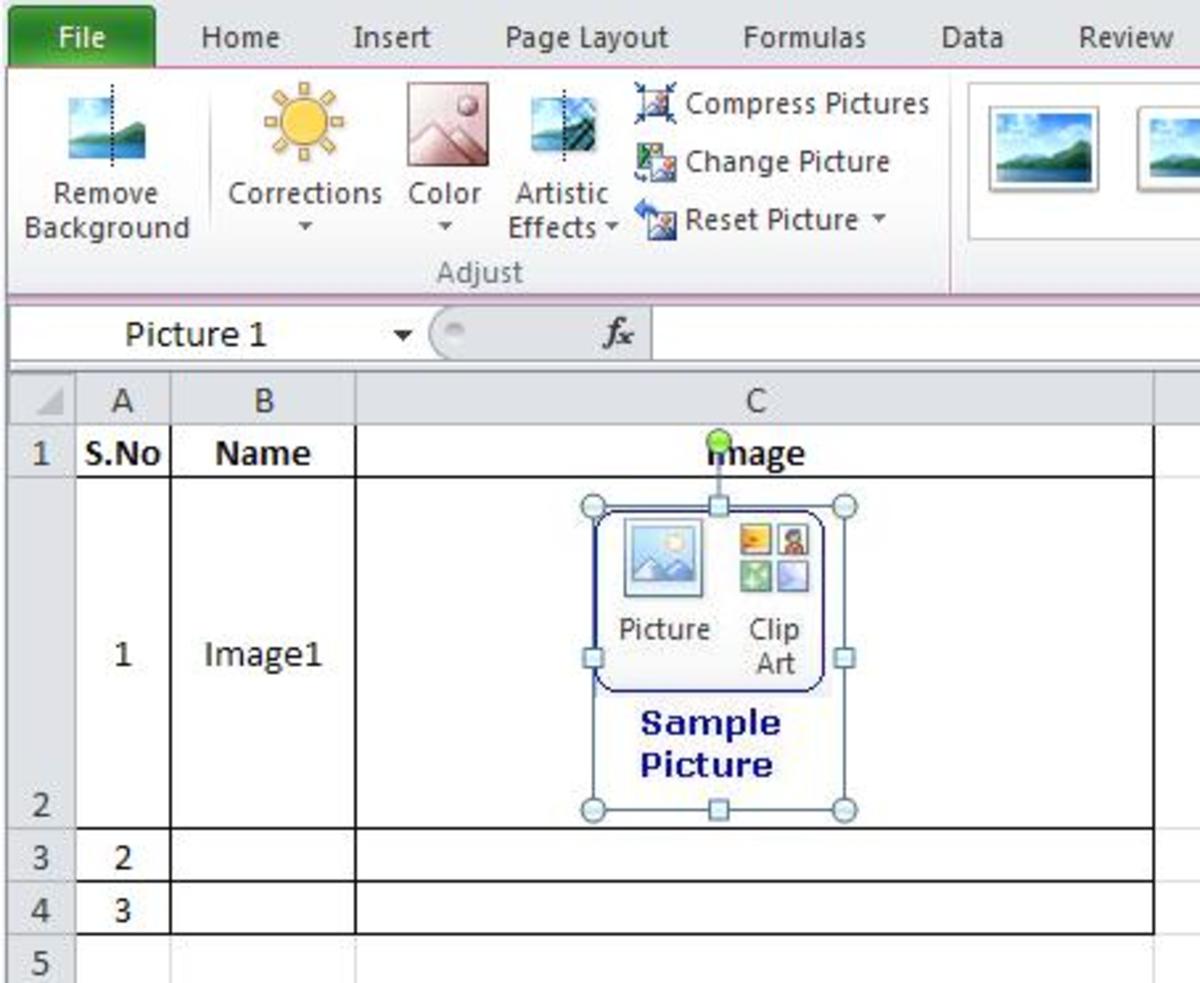Select the Data ribbon tab

click(972, 37)
